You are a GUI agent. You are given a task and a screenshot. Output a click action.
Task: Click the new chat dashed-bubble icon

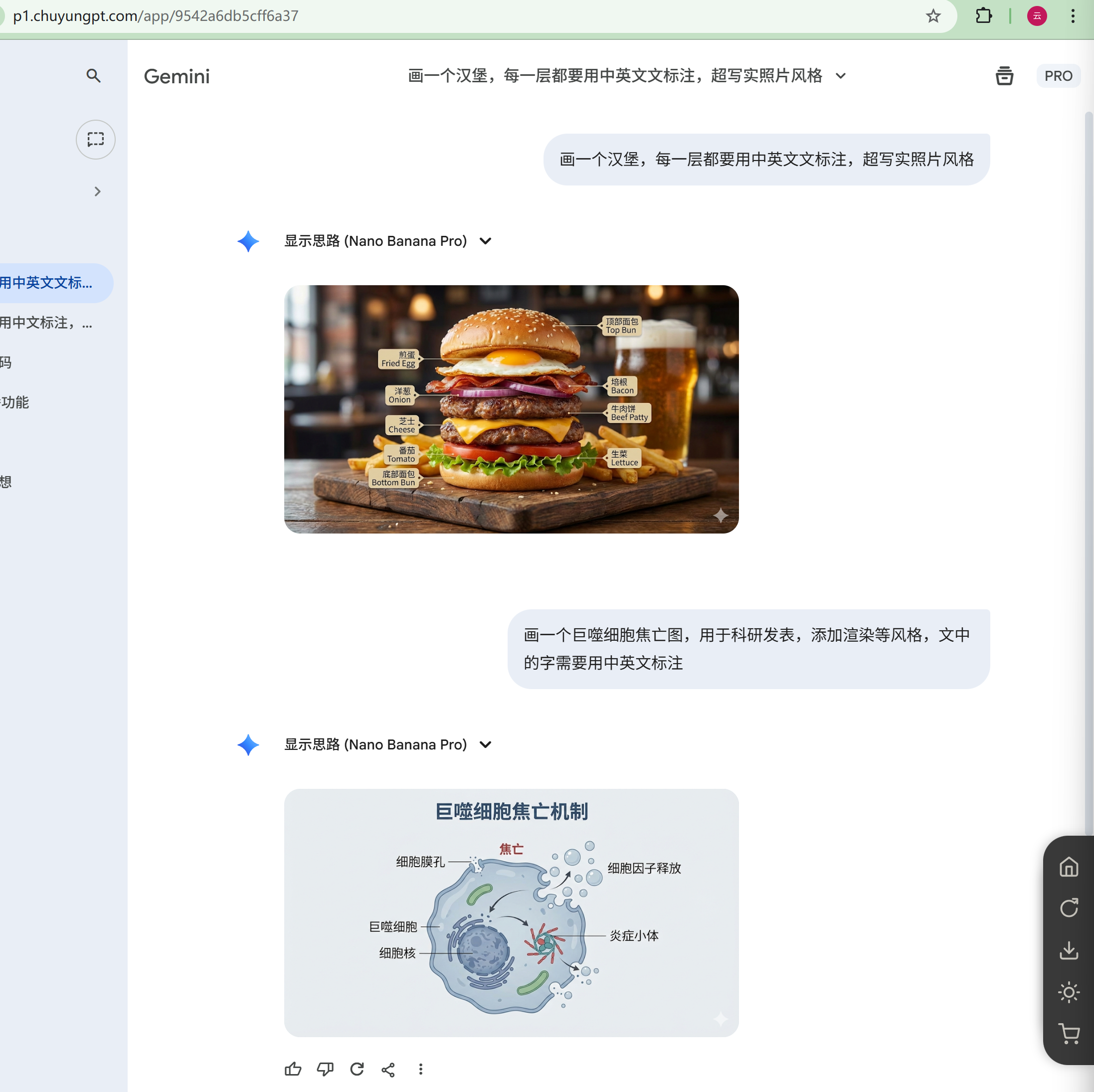96,139
